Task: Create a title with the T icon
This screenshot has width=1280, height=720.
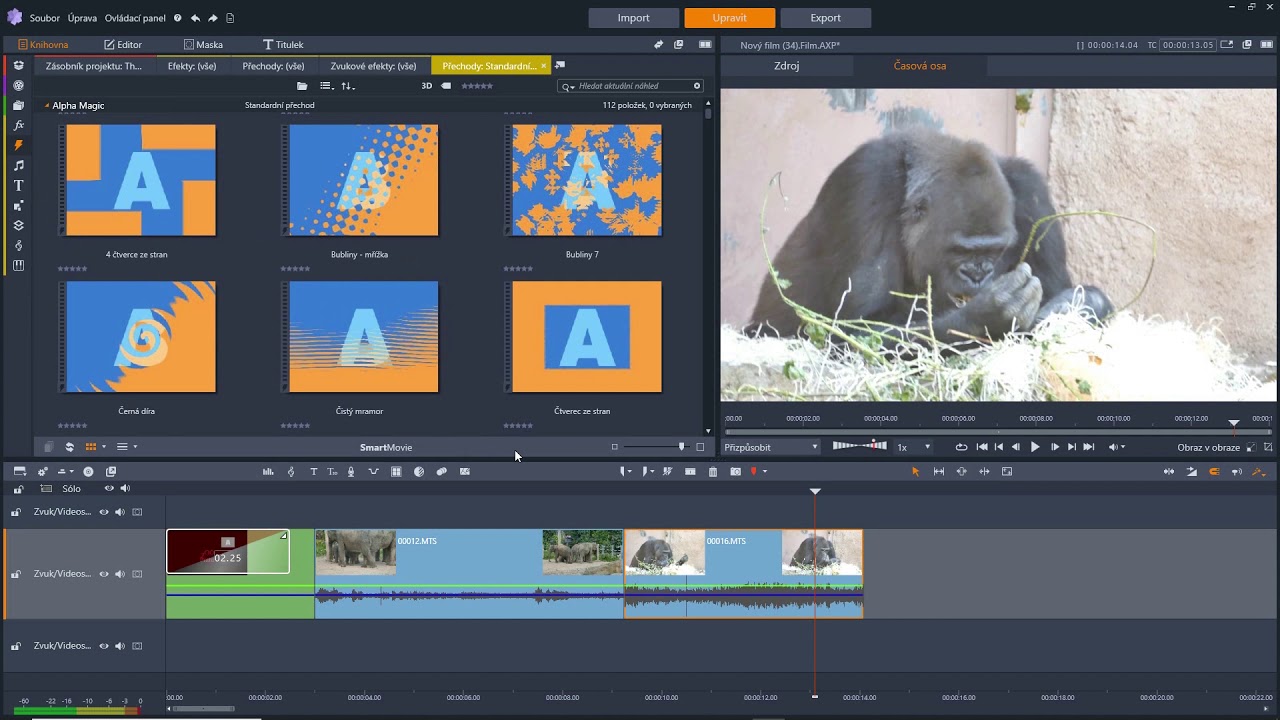Action: click(313, 471)
